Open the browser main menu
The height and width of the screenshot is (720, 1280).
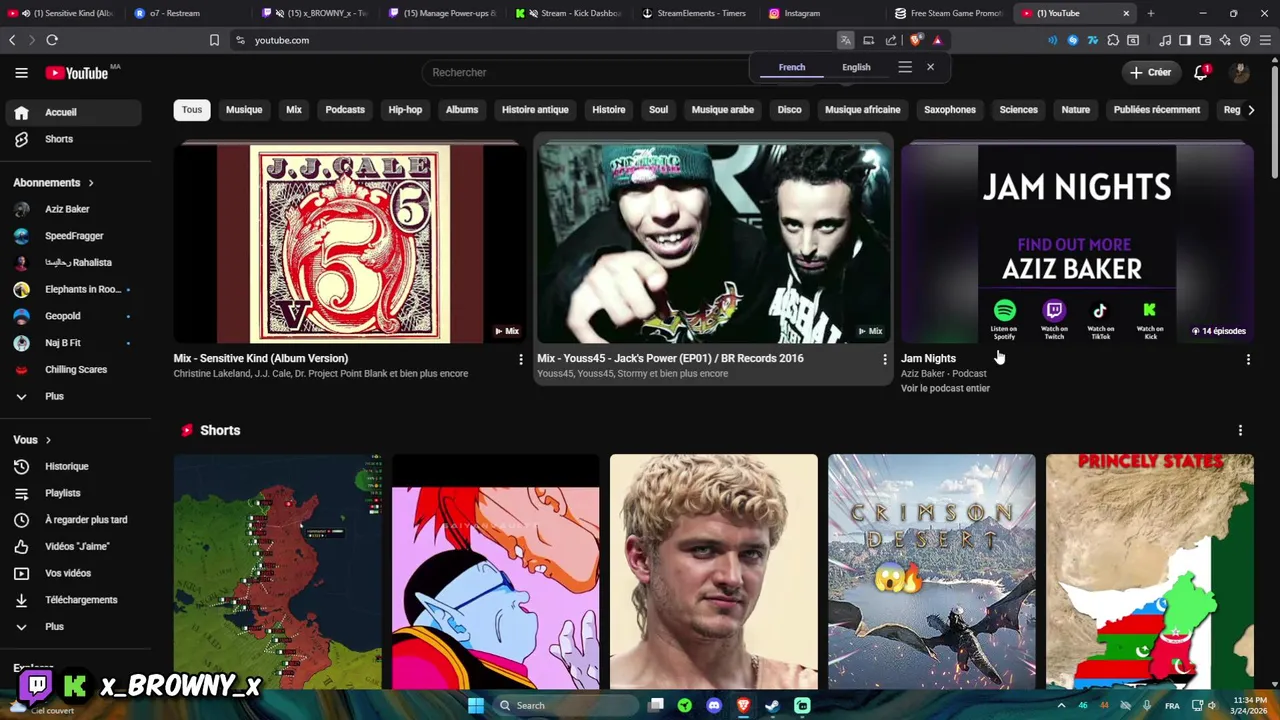(x=1265, y=40)
